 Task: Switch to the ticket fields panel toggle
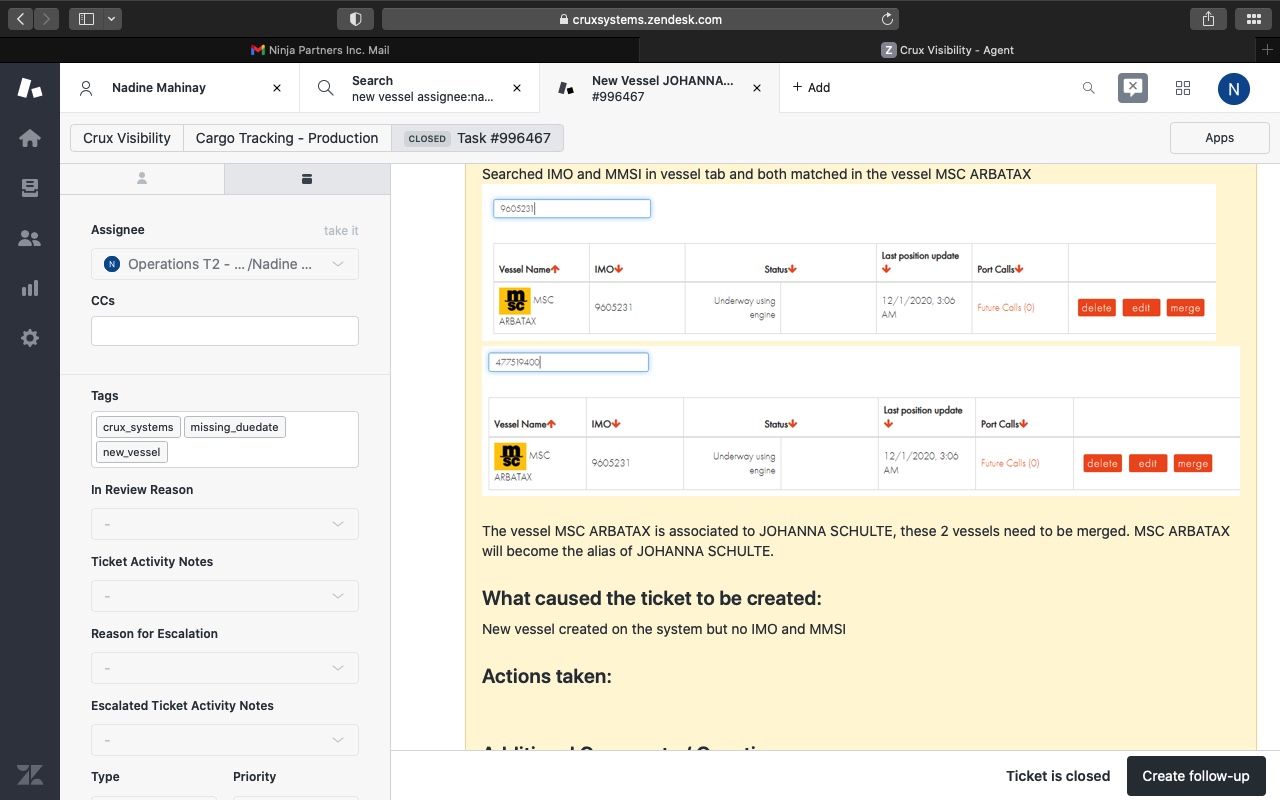(307, 178)
